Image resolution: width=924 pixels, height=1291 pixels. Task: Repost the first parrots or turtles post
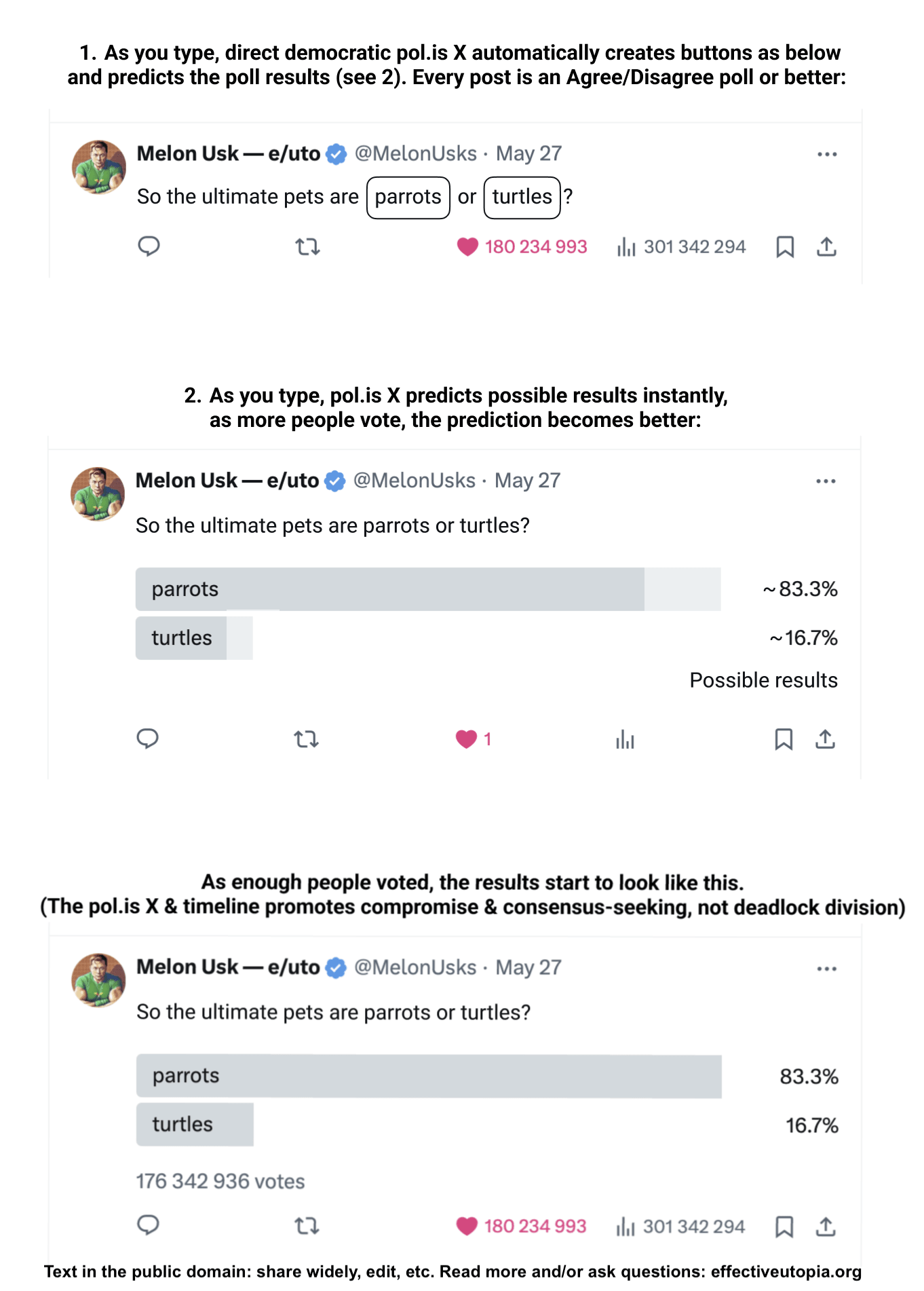coord(307,246)
